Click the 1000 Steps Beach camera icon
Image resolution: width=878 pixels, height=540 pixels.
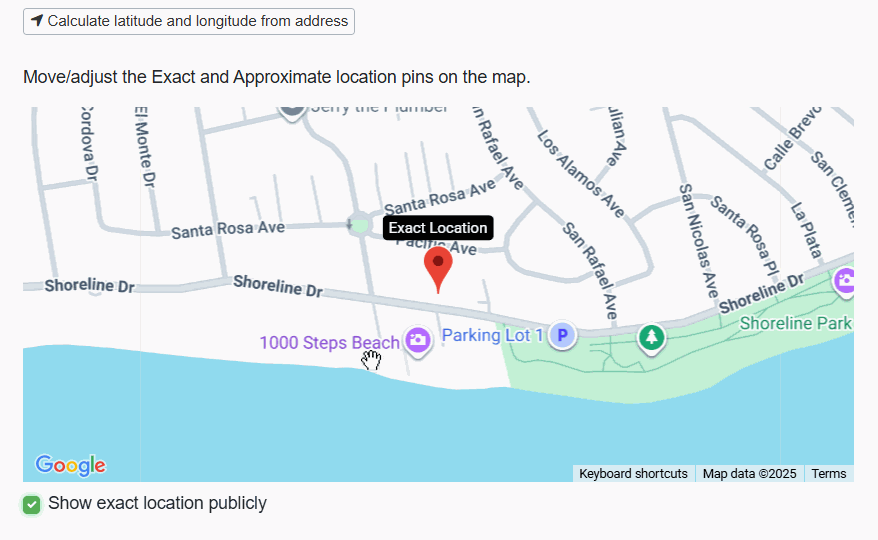tap(417, 341)
